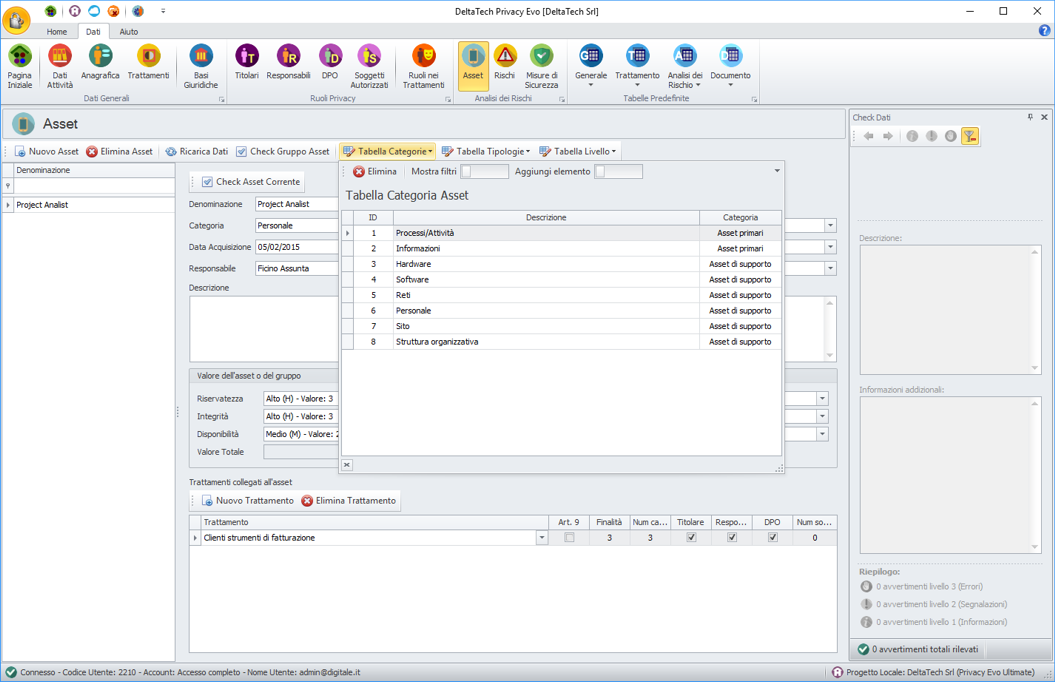This screenshot has width=1055, height=682.
Task: Click the Descrizione vertical scrollbar in Check Dati
Action: point(1035,310)
